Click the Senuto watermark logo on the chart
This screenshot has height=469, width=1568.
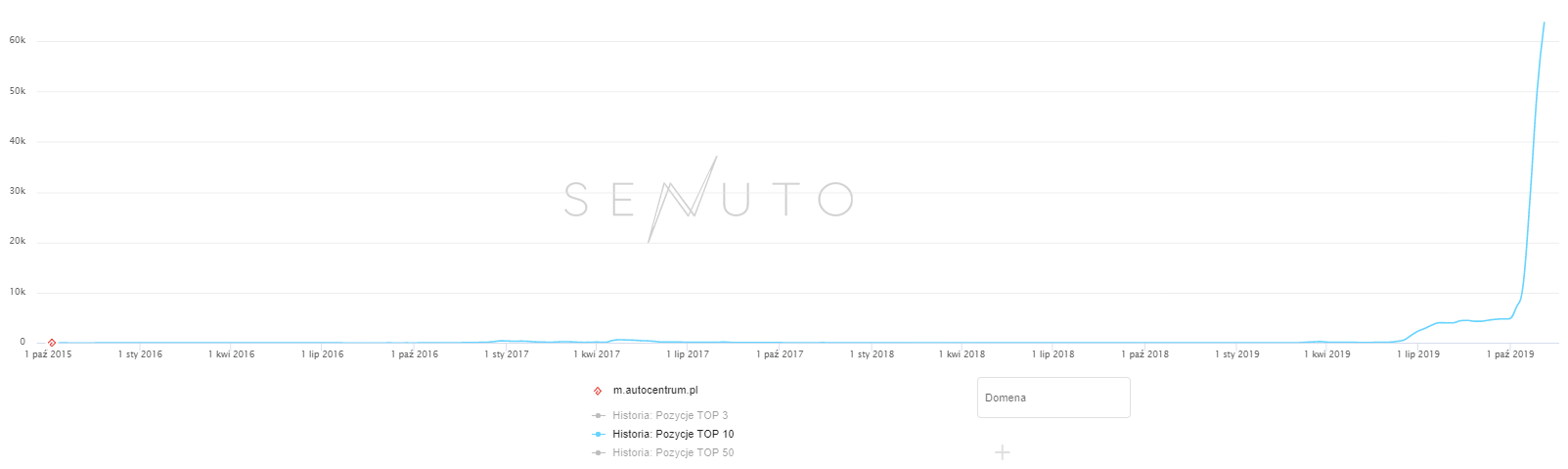click(708, 200)
